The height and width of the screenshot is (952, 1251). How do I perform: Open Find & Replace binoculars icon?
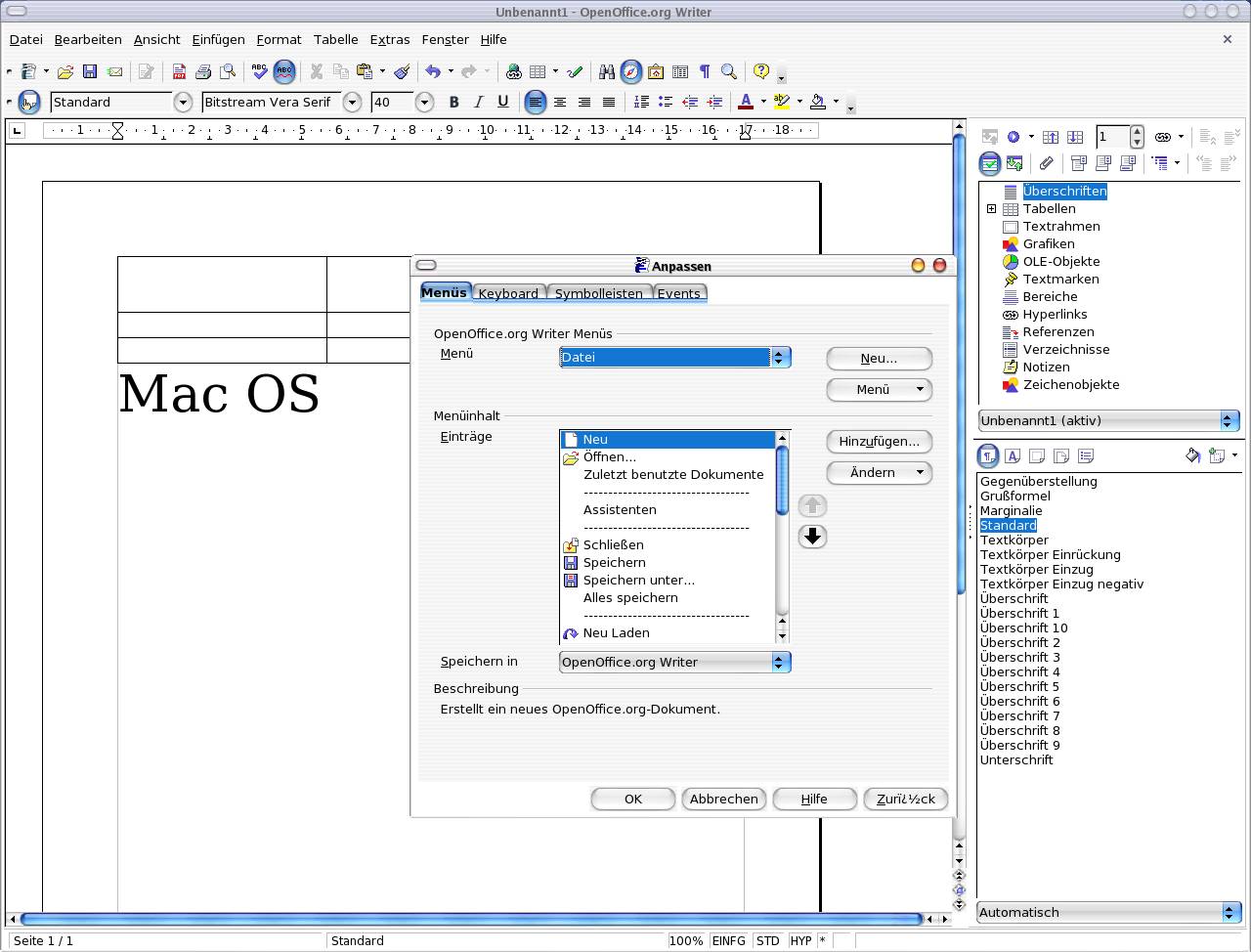[x=607, y=71]
